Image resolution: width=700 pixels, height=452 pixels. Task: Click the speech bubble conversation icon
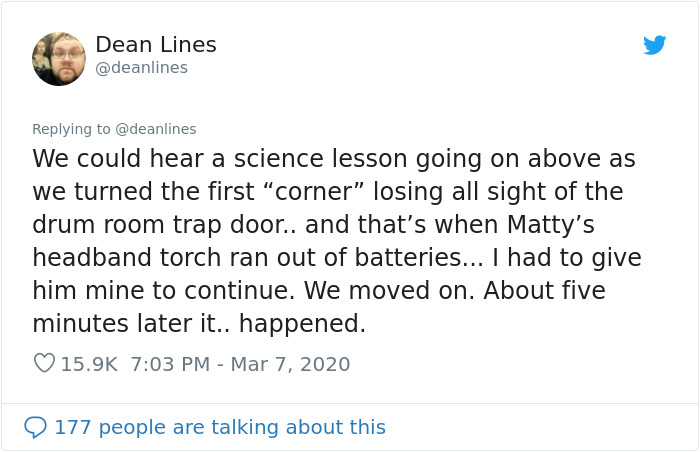pyautogui.click(x=35, y=427)
